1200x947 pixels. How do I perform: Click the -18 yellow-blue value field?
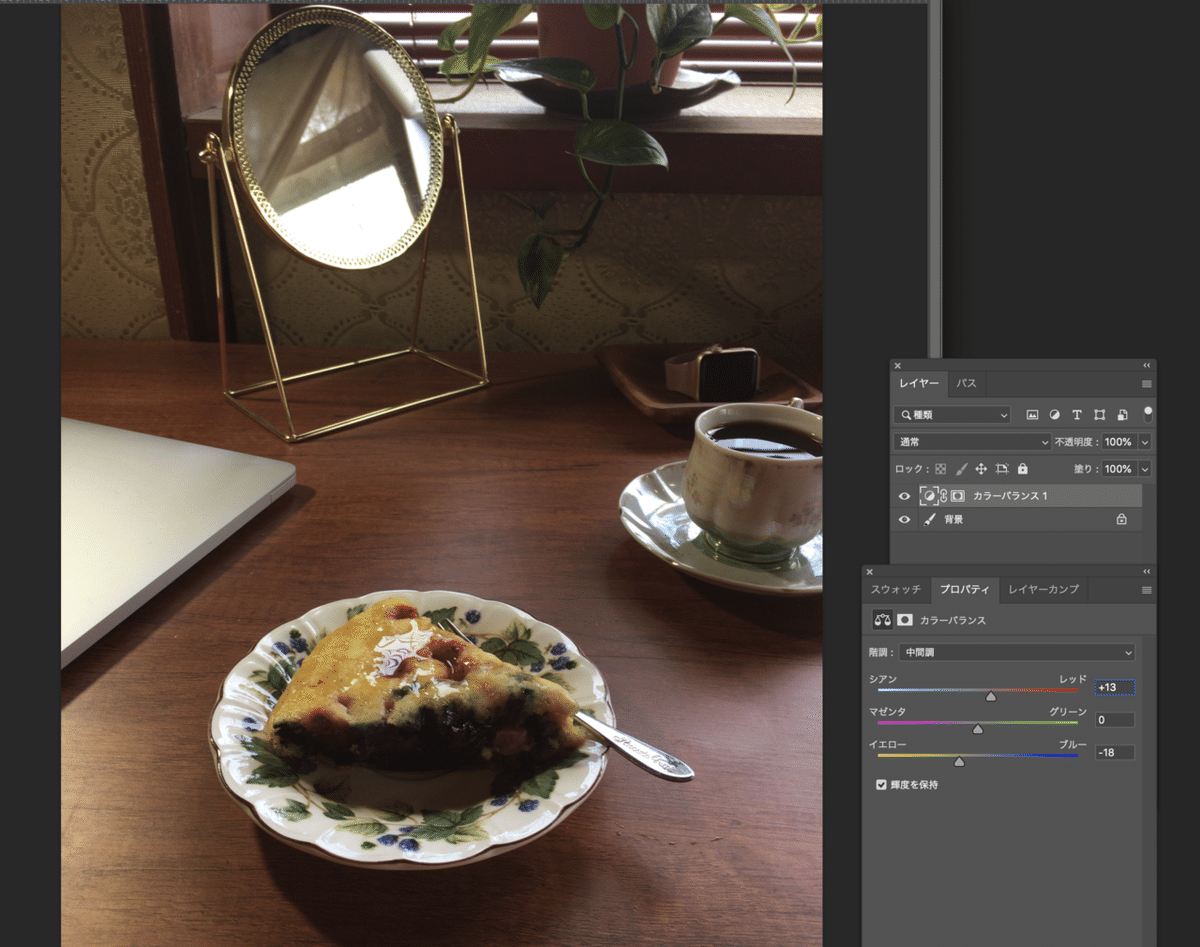[x=1115, y=752]
